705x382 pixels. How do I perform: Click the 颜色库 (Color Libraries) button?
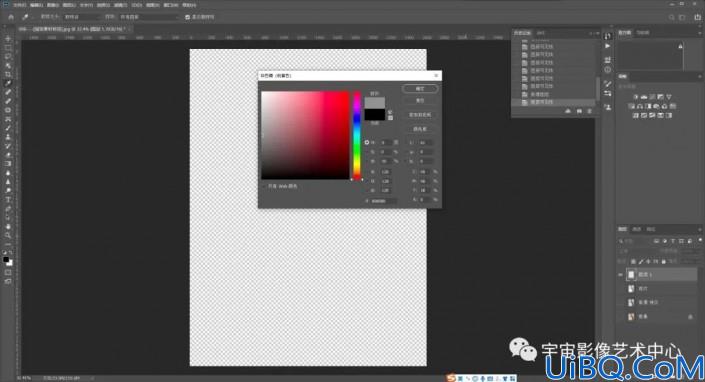(x=420, y=129)
